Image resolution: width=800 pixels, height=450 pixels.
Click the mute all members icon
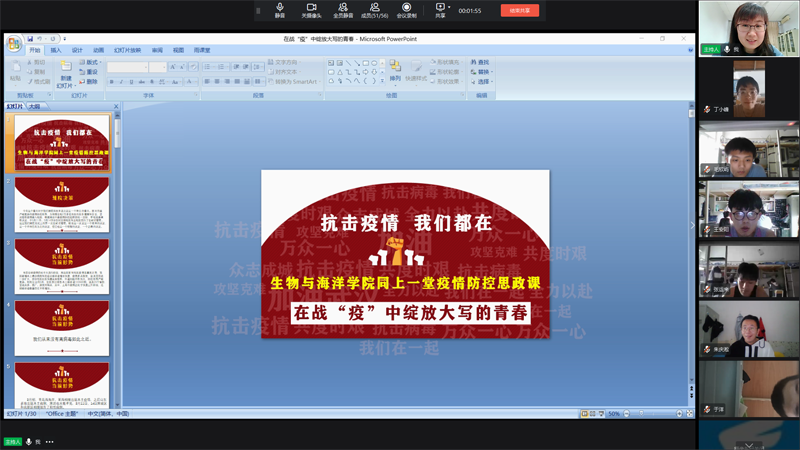[x=343, y=9]
